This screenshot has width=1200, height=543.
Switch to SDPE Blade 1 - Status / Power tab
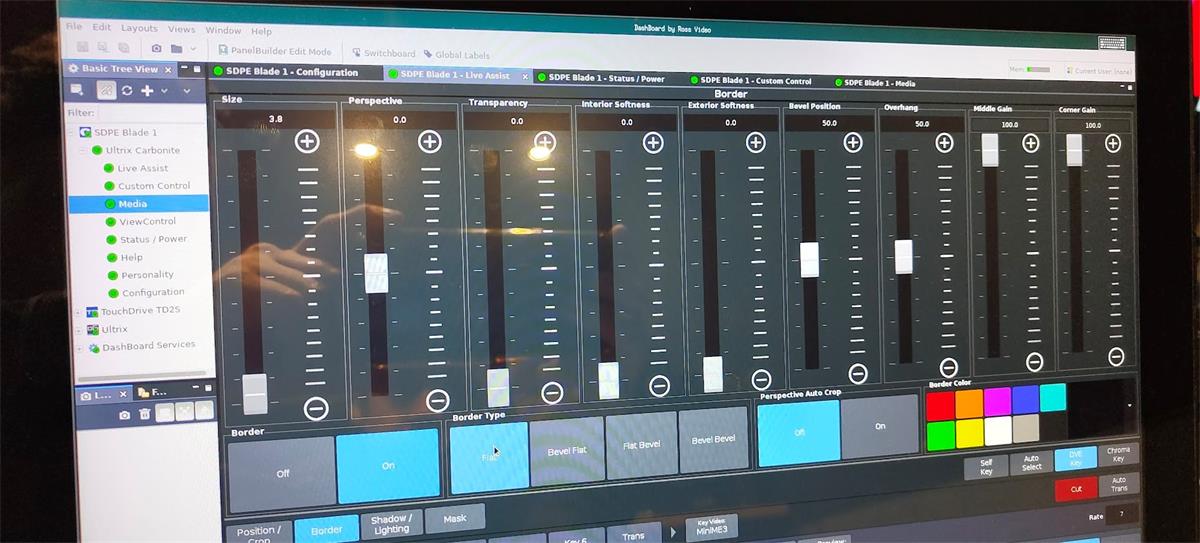(607, 77)
